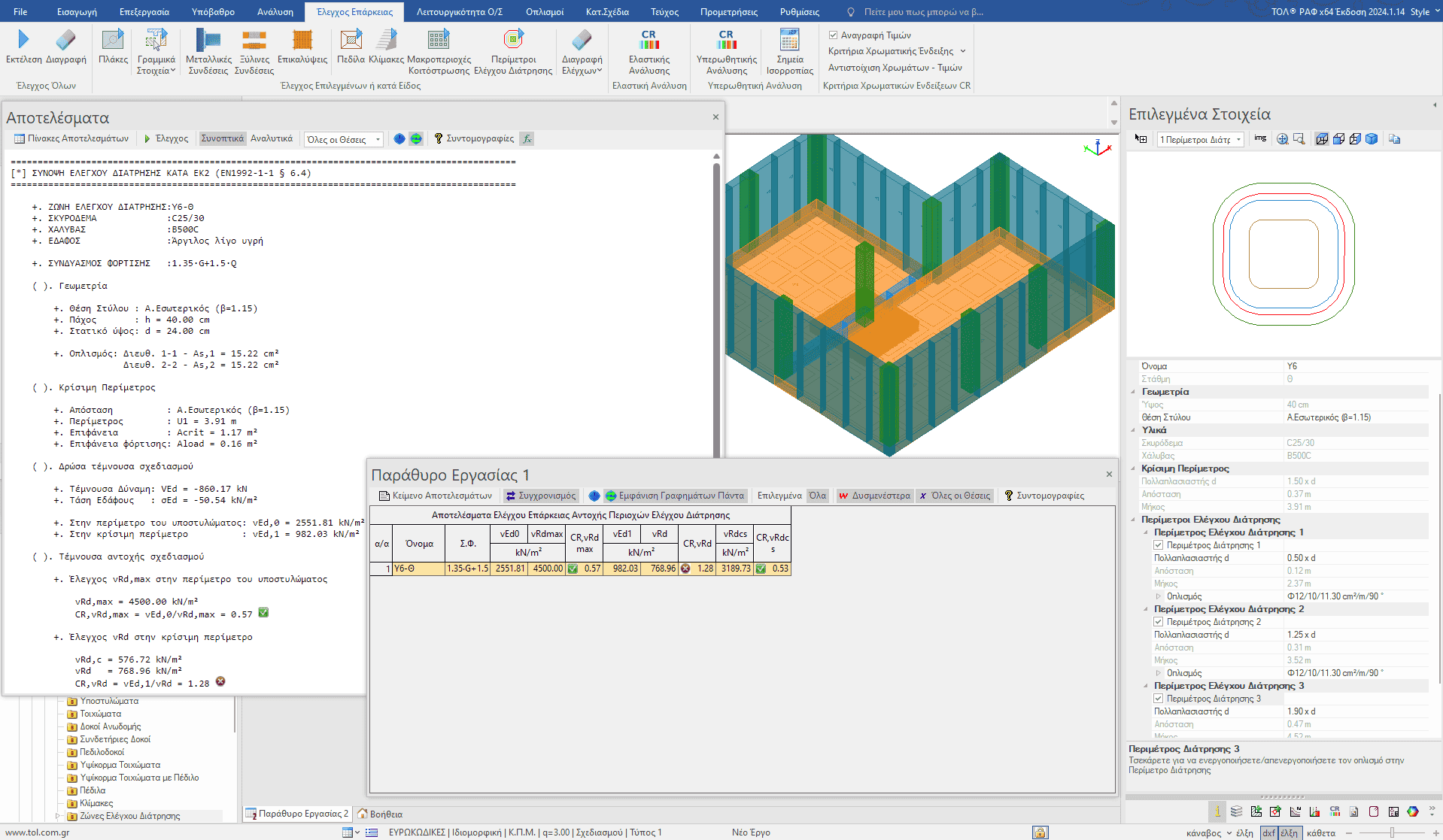The height and width of the screenshot is (840, 1443).
Task: Switch to Παράθυρο Εργασίας 2 tab
Action: coord(298,814)
